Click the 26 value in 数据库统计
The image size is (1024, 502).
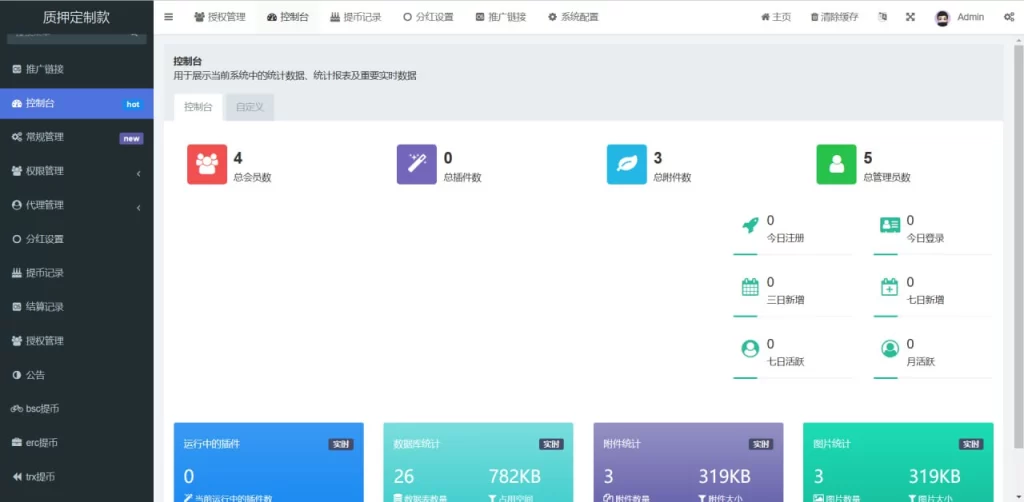[x=404, y=477]
